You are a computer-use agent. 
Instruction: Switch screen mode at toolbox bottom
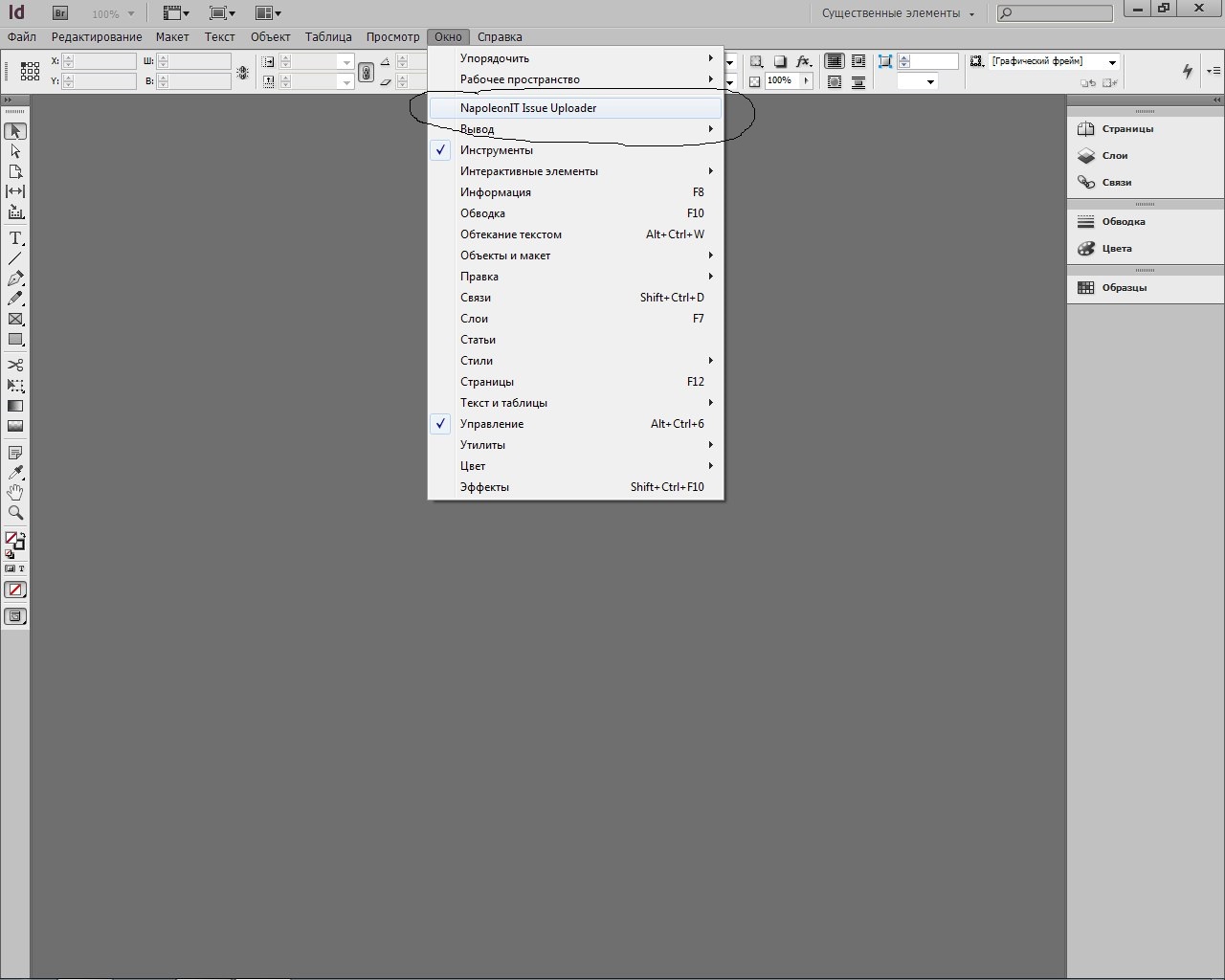(15, 616)
